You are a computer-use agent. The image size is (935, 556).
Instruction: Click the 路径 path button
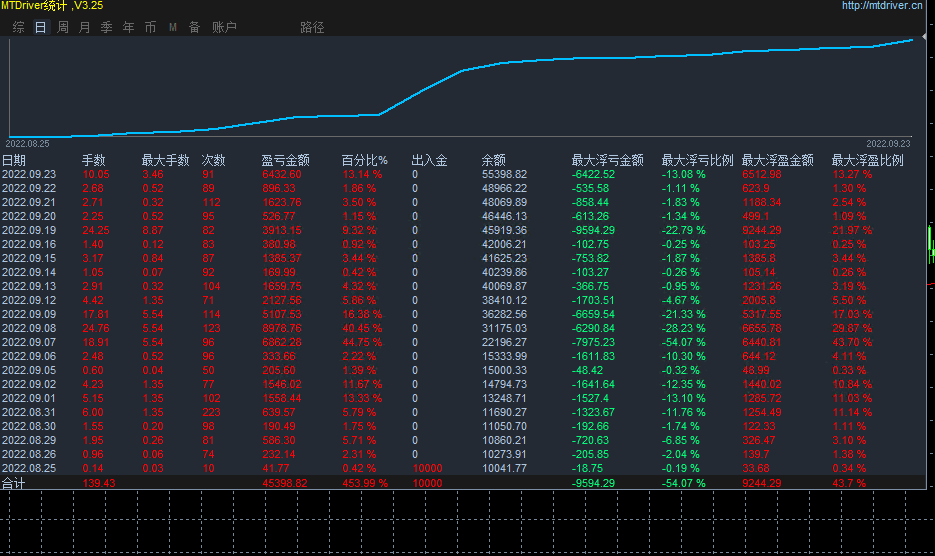312,27
